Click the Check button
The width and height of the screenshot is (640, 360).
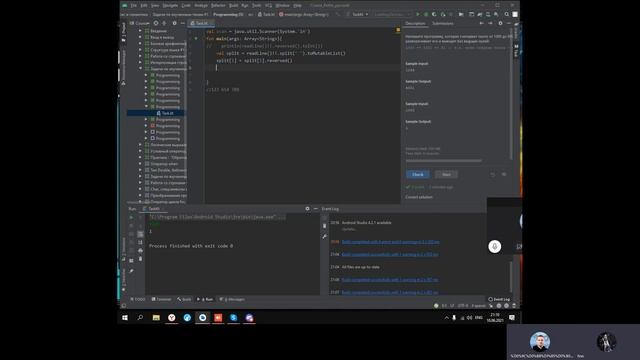[x=418, y=174]
